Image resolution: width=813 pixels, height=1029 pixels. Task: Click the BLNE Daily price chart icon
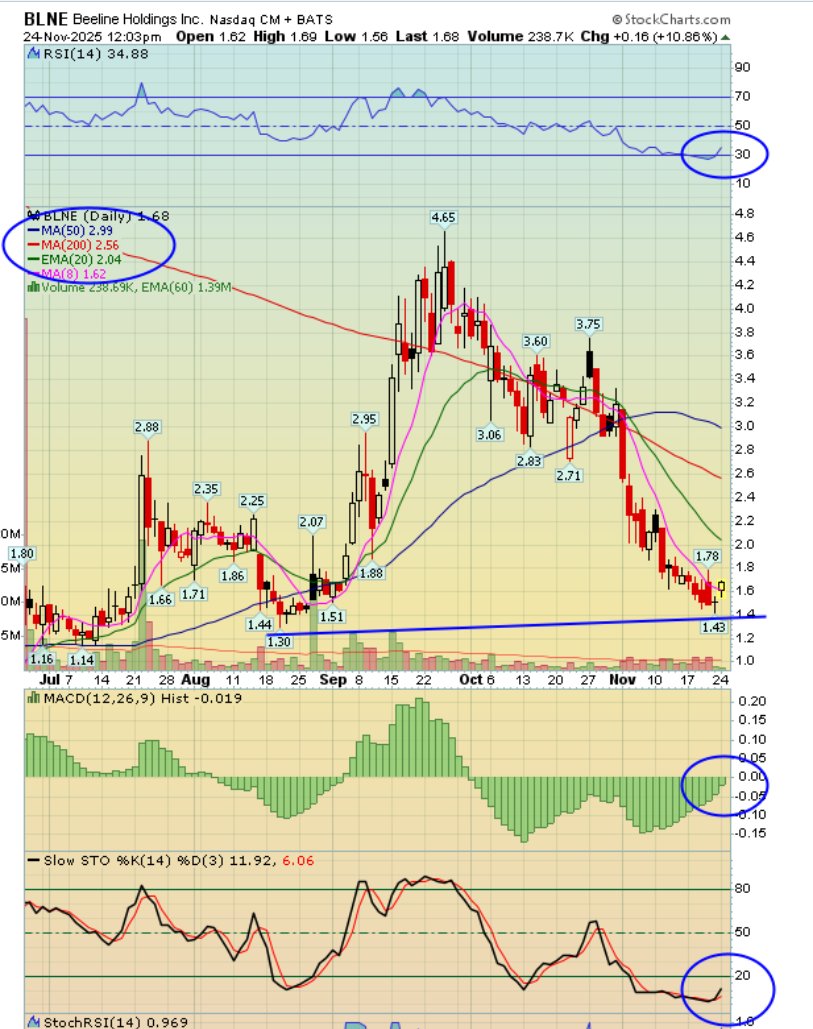tap(33, 216)
